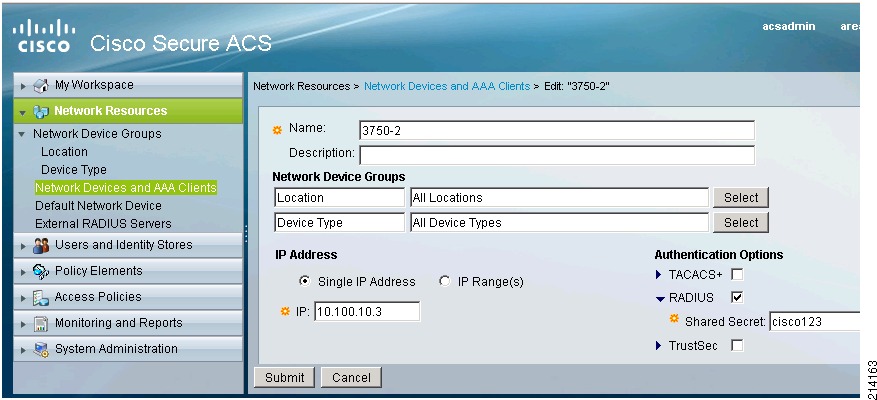Collapse the RADIUS options triangle

pos(660,299)
